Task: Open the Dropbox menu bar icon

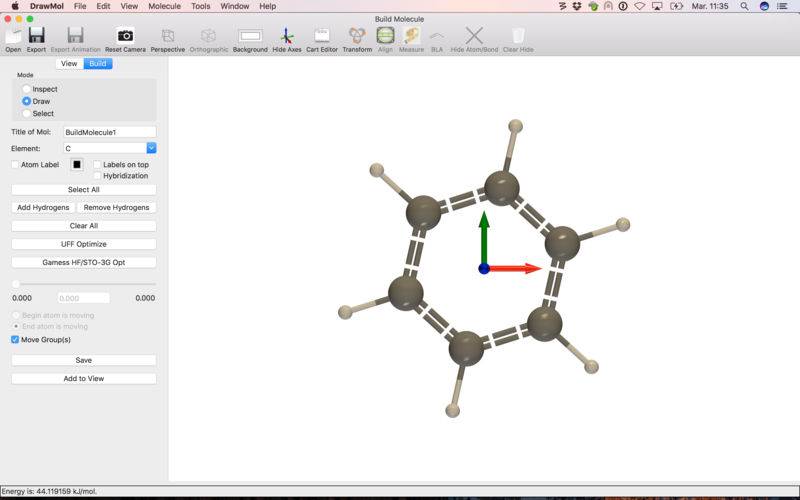Action: click(577, 6)
